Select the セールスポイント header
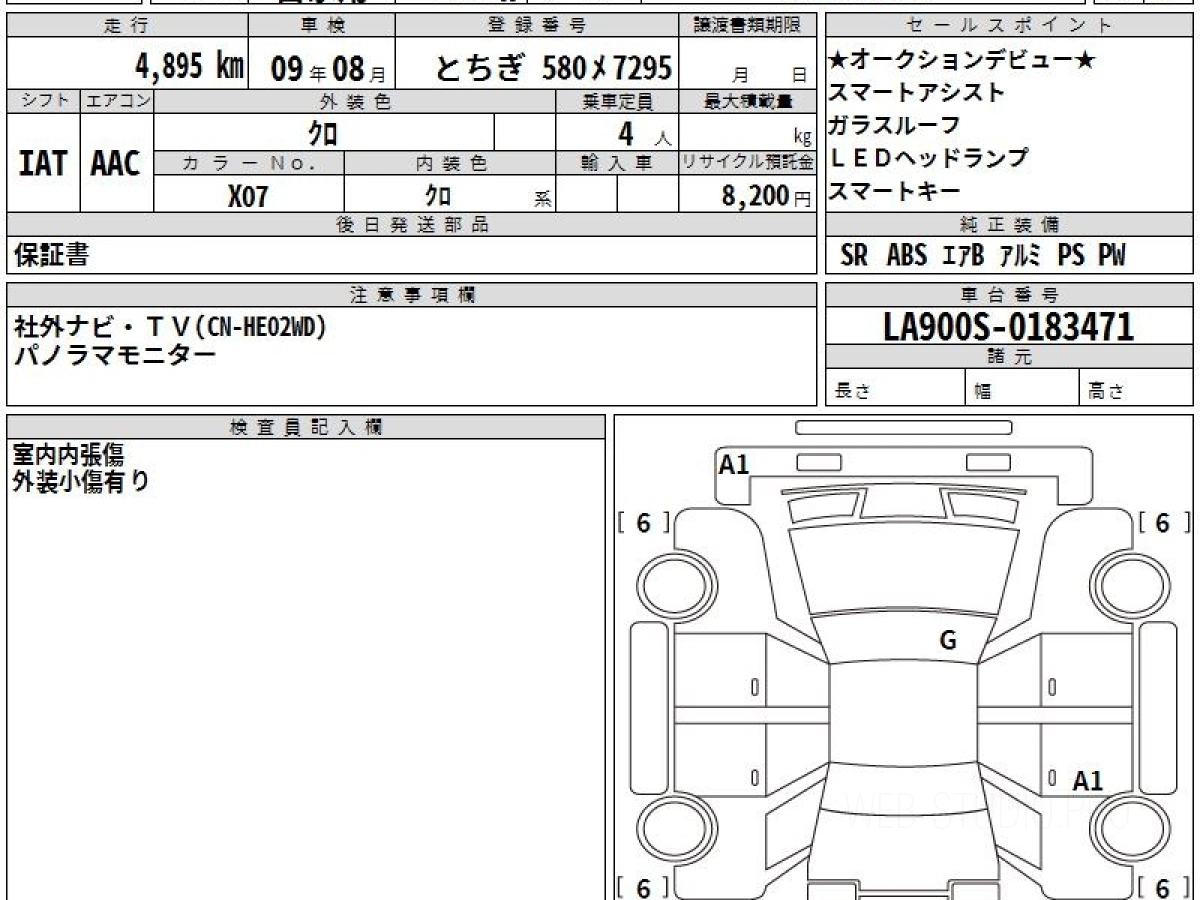Viewport: 1200px width, 900px height. coord(1009,26)
